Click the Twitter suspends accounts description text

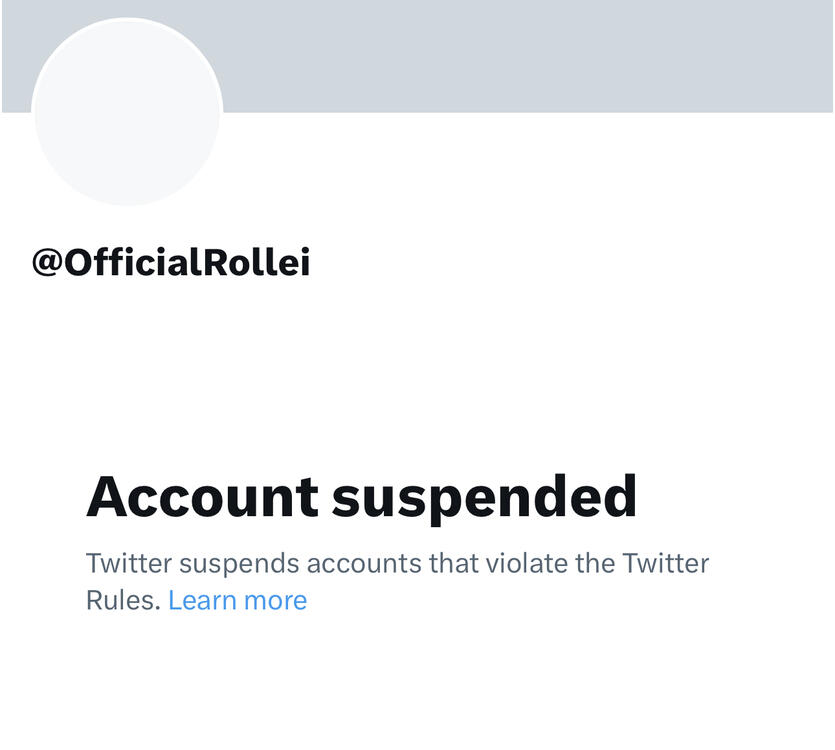pos(397,563)
